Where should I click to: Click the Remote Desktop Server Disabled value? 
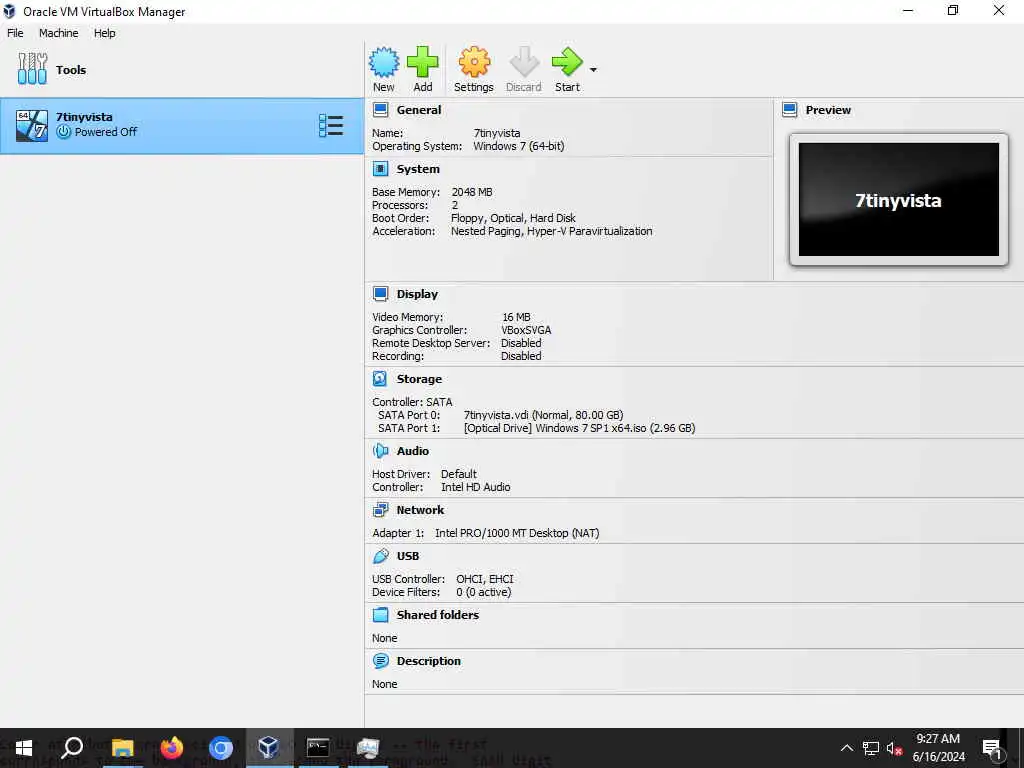[521, 343]
